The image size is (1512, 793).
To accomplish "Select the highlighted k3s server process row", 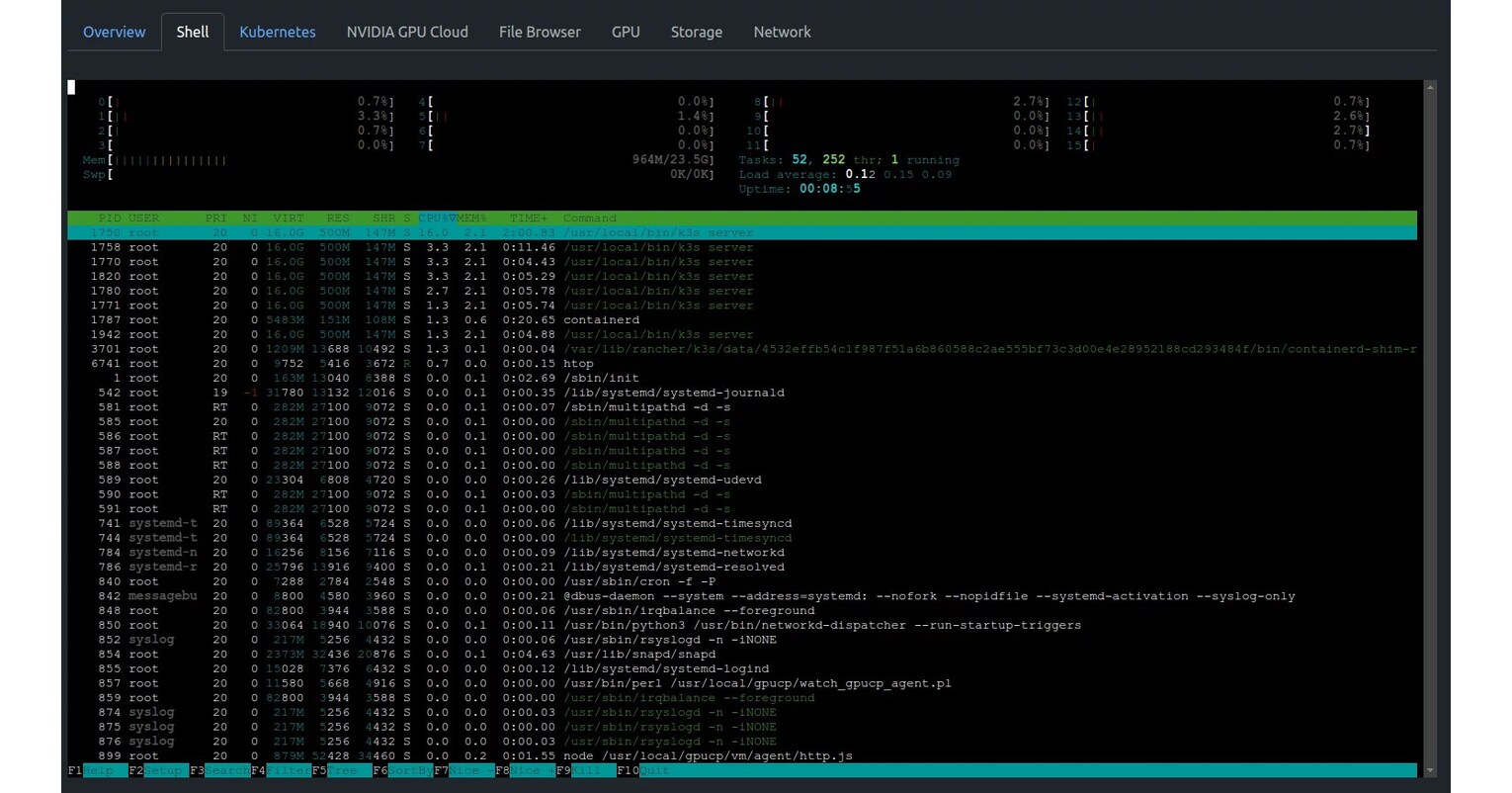I will [x=395, y=232].
